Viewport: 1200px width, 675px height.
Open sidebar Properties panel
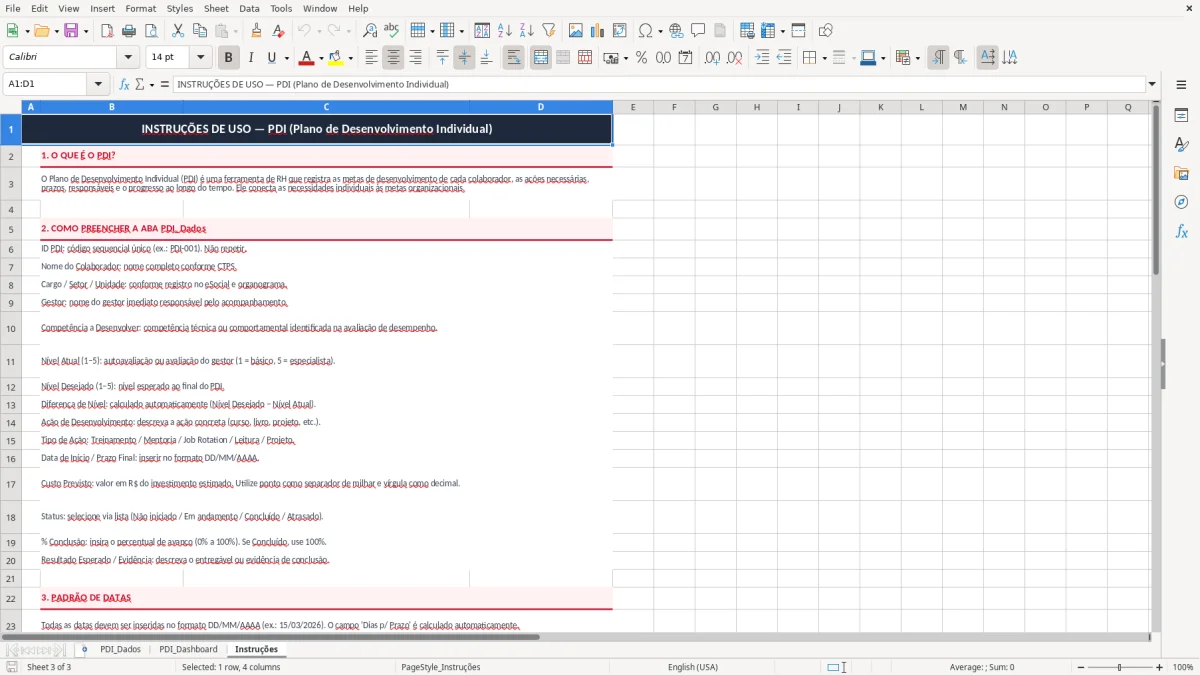(x=1181, y=115)
